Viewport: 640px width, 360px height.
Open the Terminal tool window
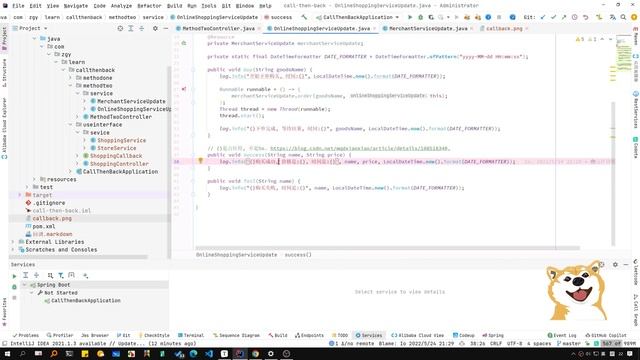point(191,335)
